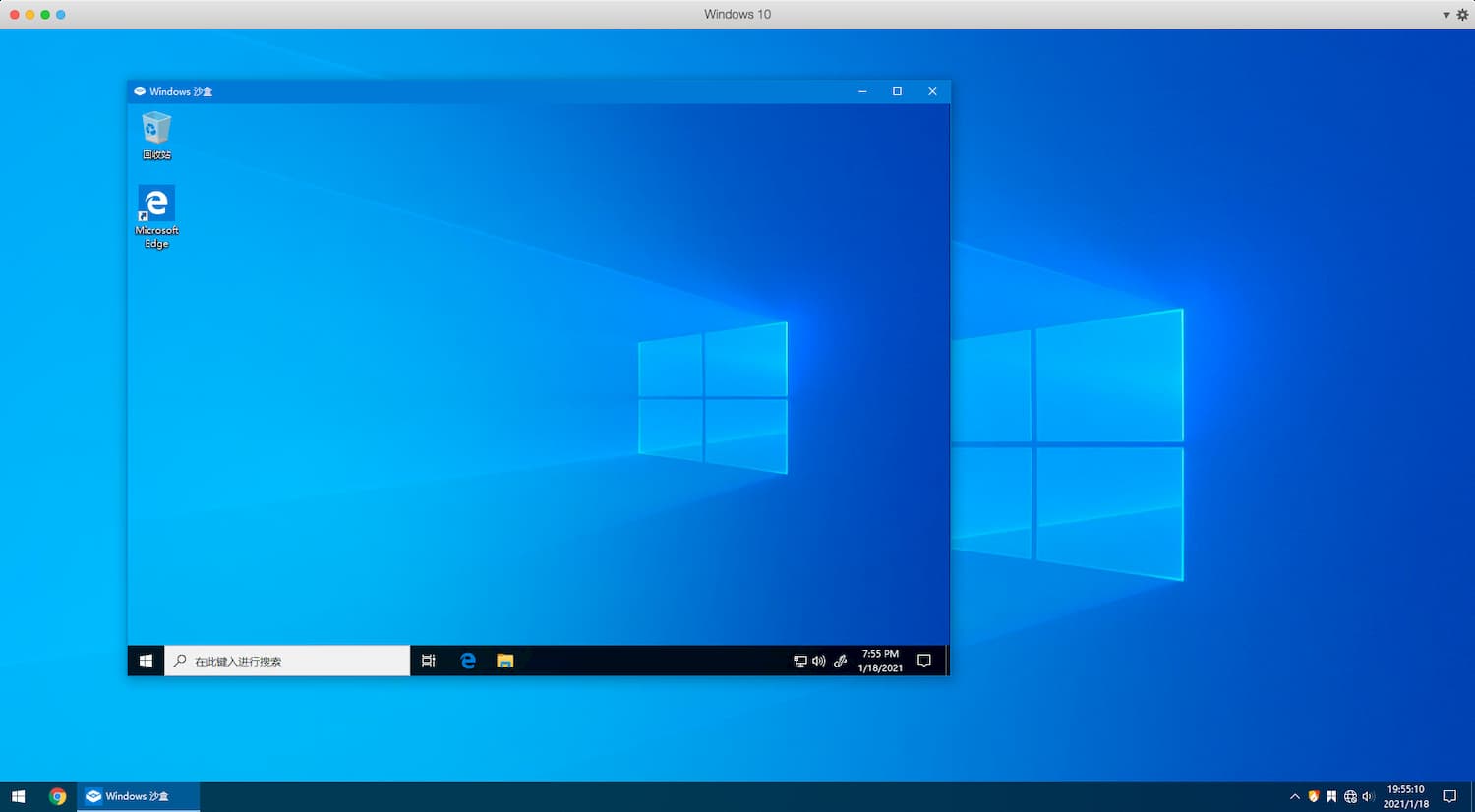Open File Explorer inside the sandbox taskbar
The width and height of the screenshot is (1475, 812).
[504, 661]
